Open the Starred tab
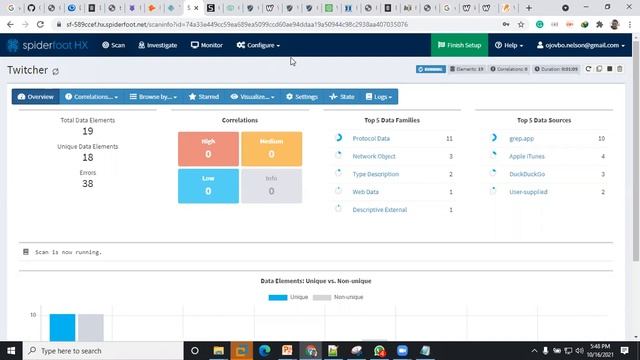Screen dimensions: 640x360 click(x=204, y=97)
